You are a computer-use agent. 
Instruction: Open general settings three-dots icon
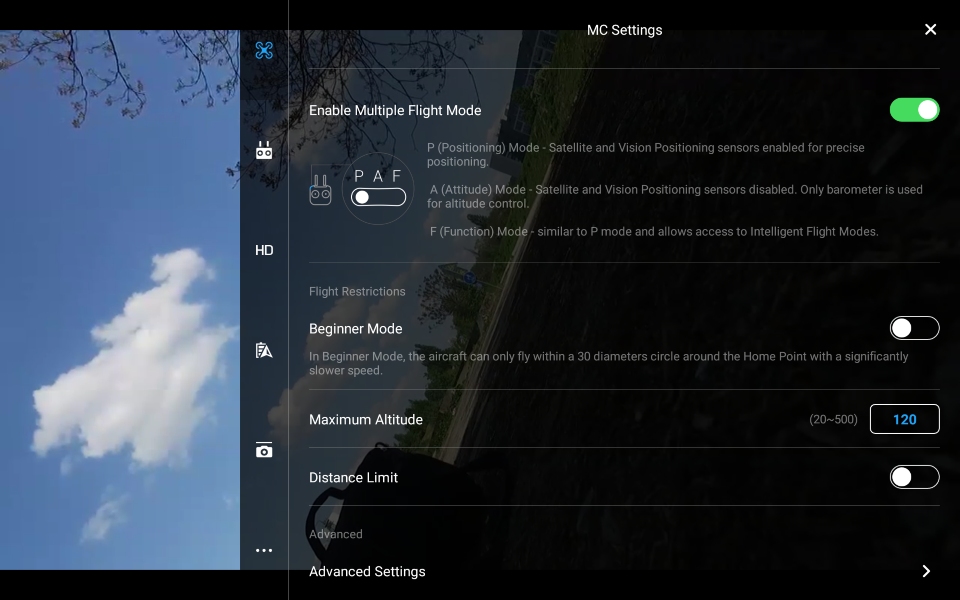click(264, 550)
